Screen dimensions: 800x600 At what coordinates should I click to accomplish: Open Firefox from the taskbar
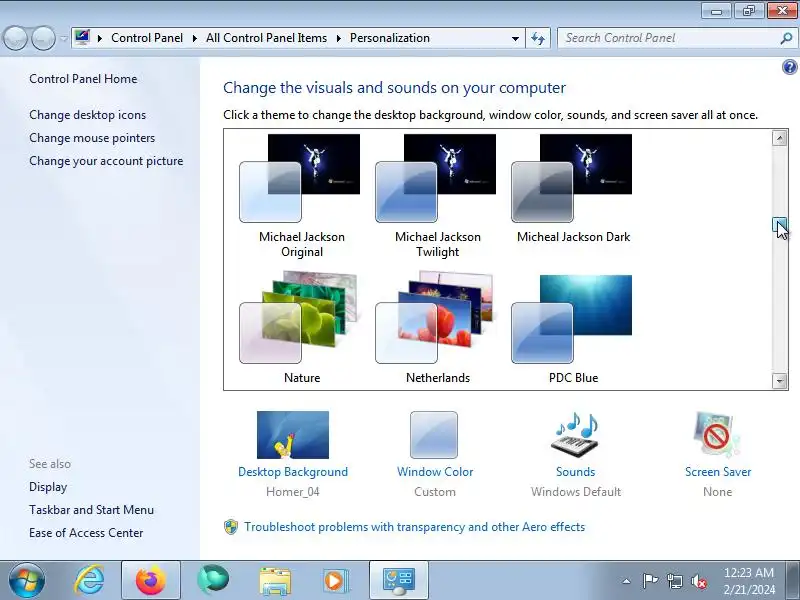click(x=151, y=580)
